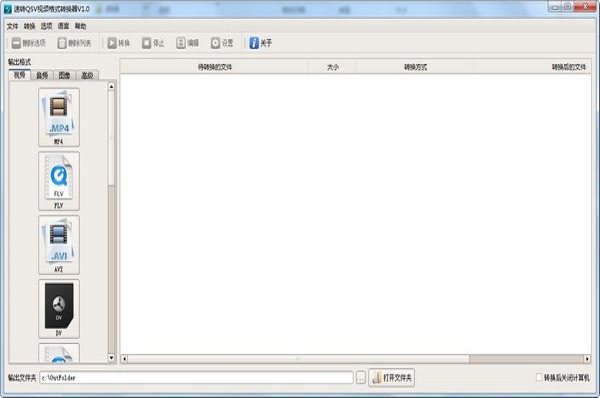Open the 文件 (file) menu
The image size is (600, 398).
pos(12,26)
